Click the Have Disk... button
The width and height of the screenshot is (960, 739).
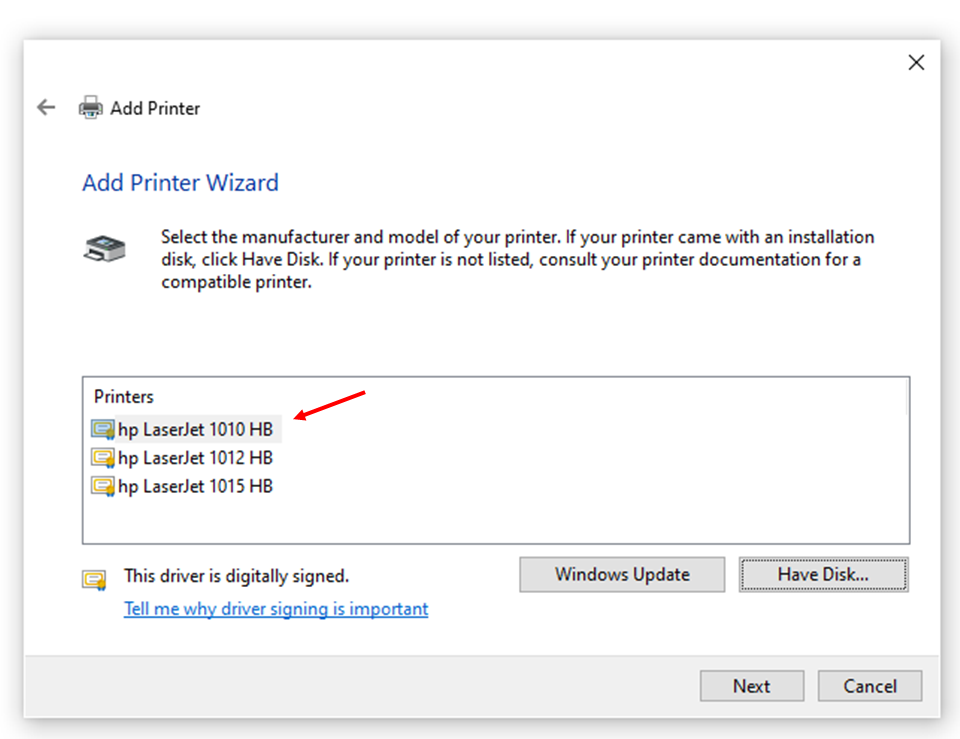823,574
